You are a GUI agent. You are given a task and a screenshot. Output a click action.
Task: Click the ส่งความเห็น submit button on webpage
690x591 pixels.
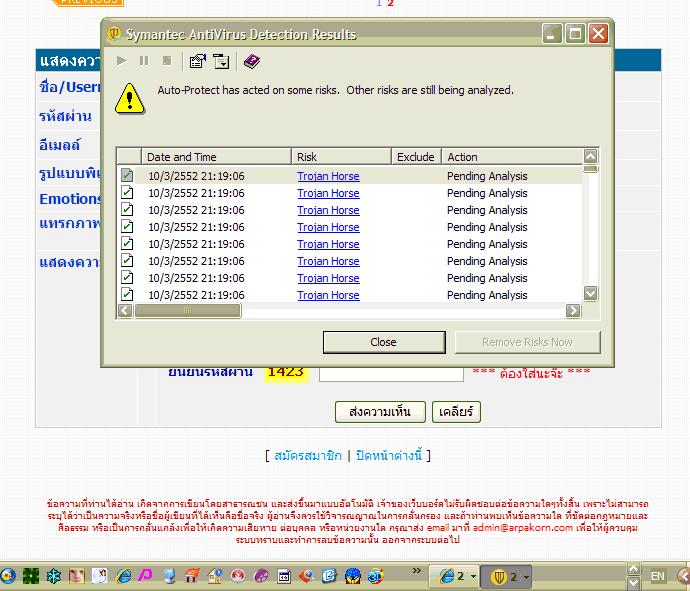380,411
